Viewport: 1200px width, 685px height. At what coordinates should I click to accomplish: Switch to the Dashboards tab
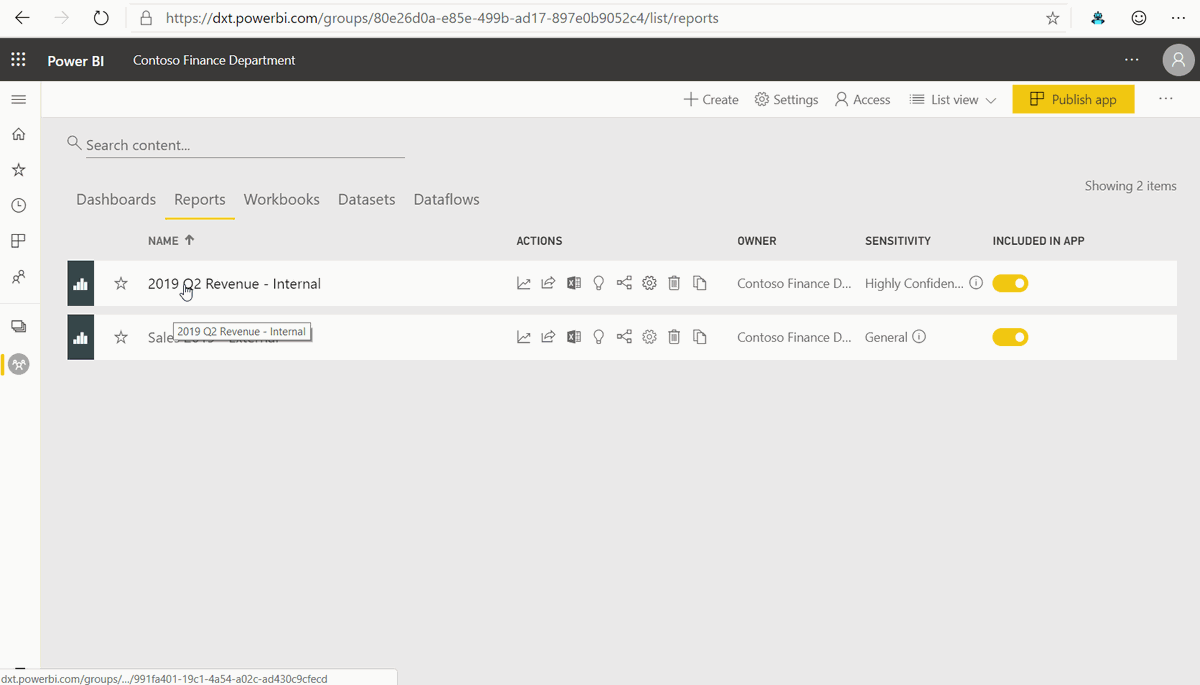(x=115, y=199)
